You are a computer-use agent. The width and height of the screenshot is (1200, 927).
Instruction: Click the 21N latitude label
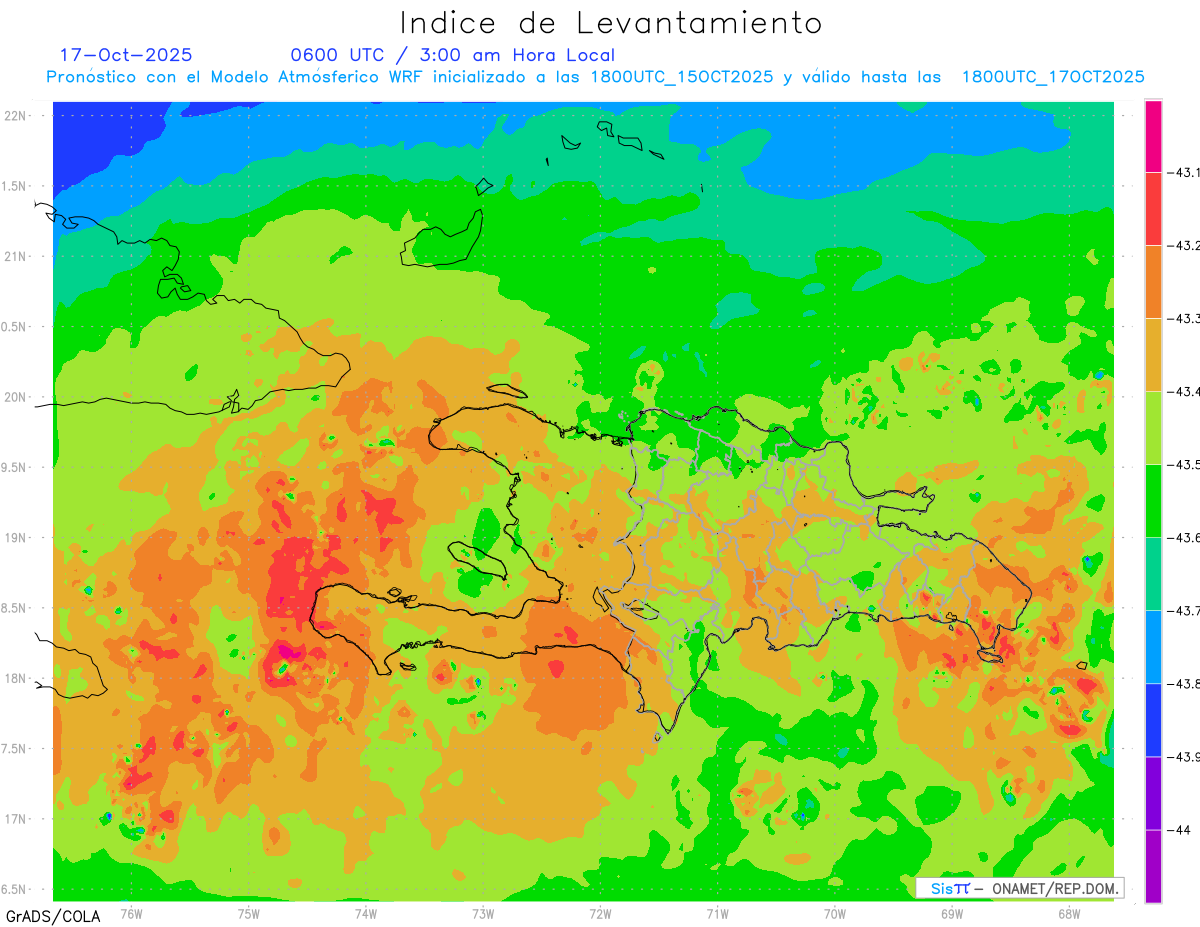(16, 257)
